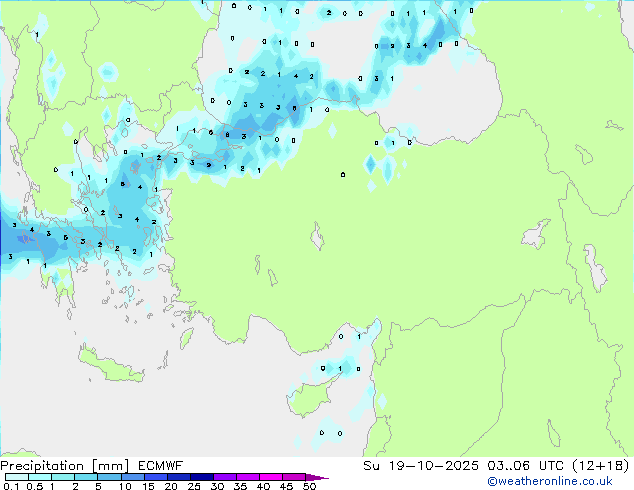Click the legend value label '0.5'

[x=34, y=486]
